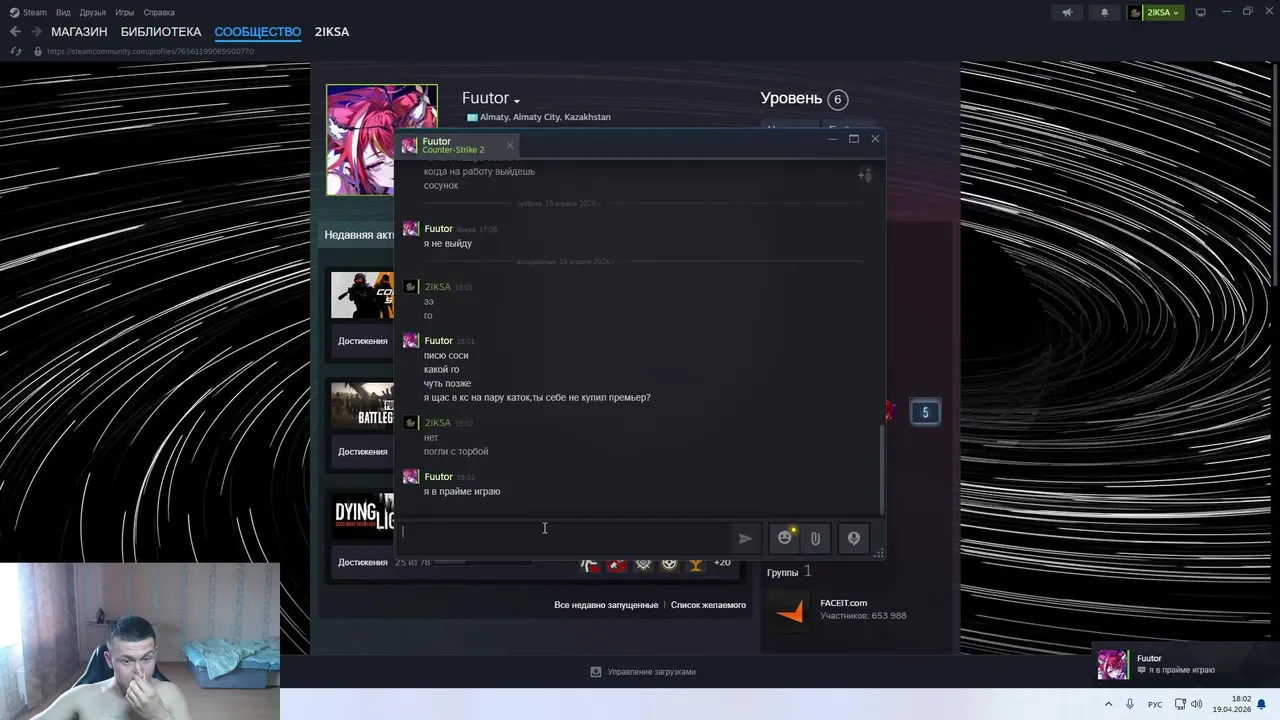Click the Steam community URL bar
The height and width of the screenshot is (720, 1280).
click(150, 51)
